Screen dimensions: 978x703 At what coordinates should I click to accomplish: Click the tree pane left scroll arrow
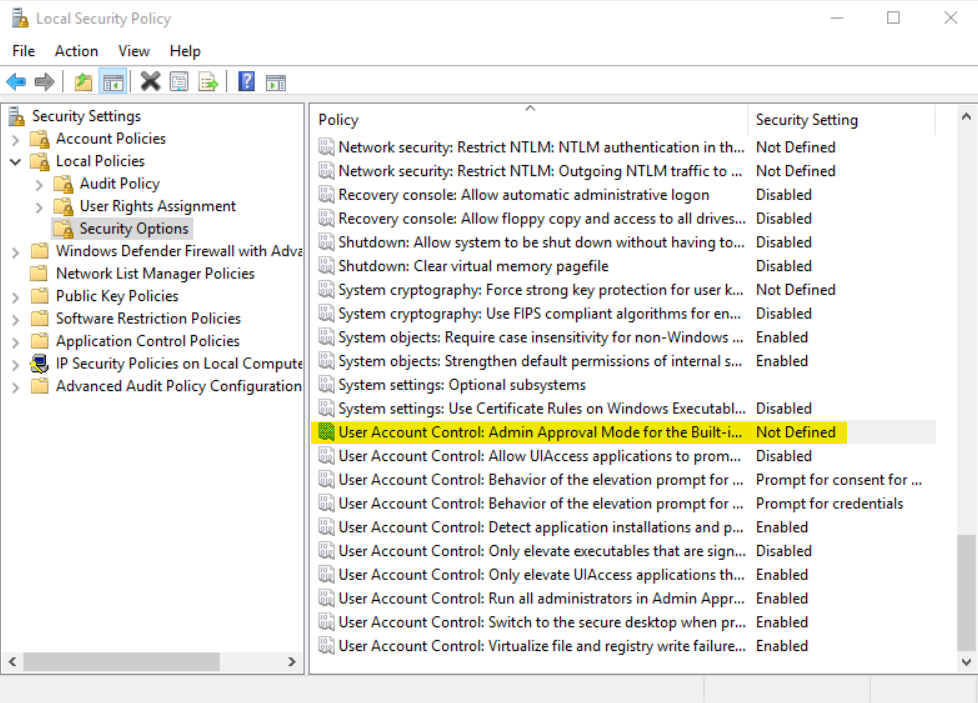click(12, 661)
